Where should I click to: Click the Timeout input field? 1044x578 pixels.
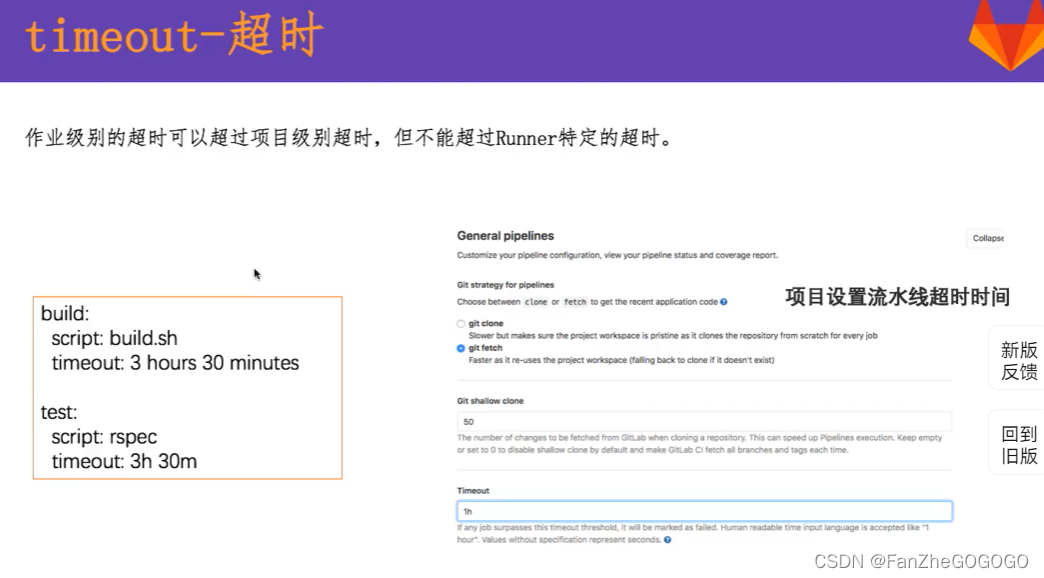pos(704,511)
